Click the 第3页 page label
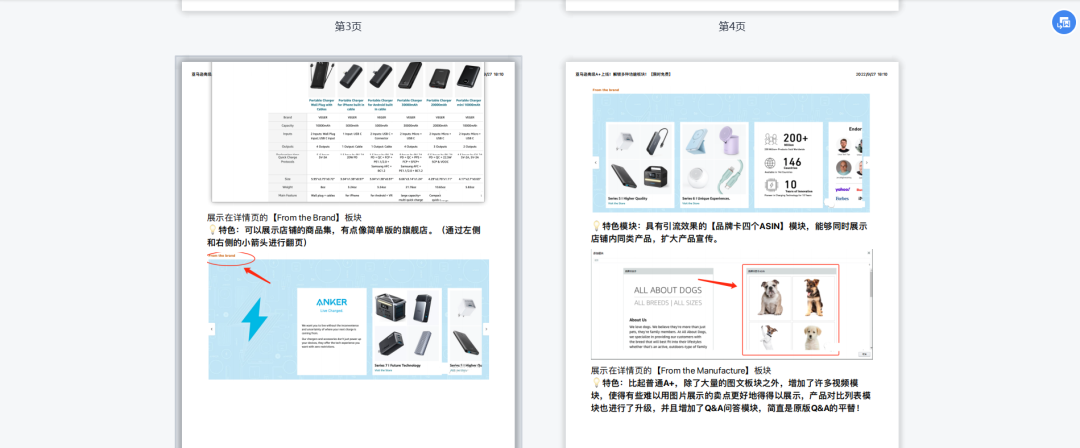 pos(348,26)
